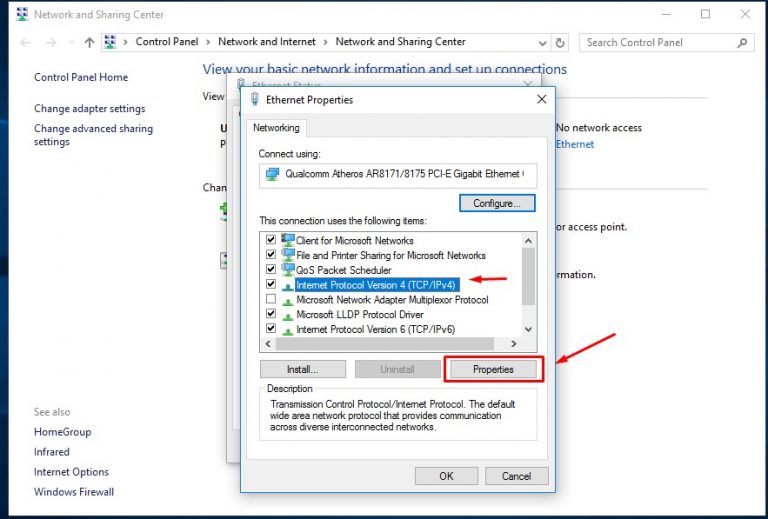Click the IPv4 protocol icon

coord(288,286)
